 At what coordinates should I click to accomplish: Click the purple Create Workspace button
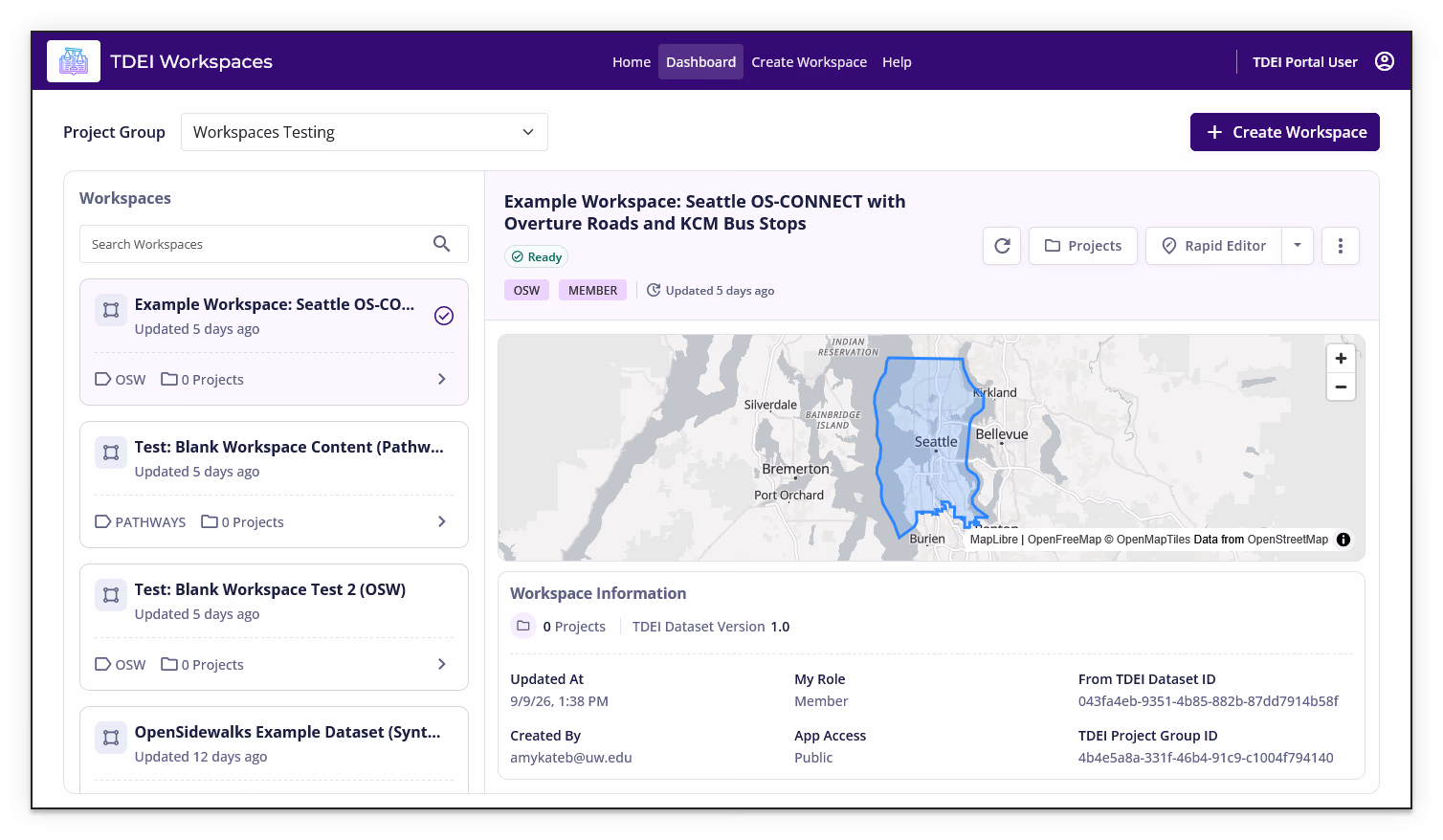[x=1284, y=132]
